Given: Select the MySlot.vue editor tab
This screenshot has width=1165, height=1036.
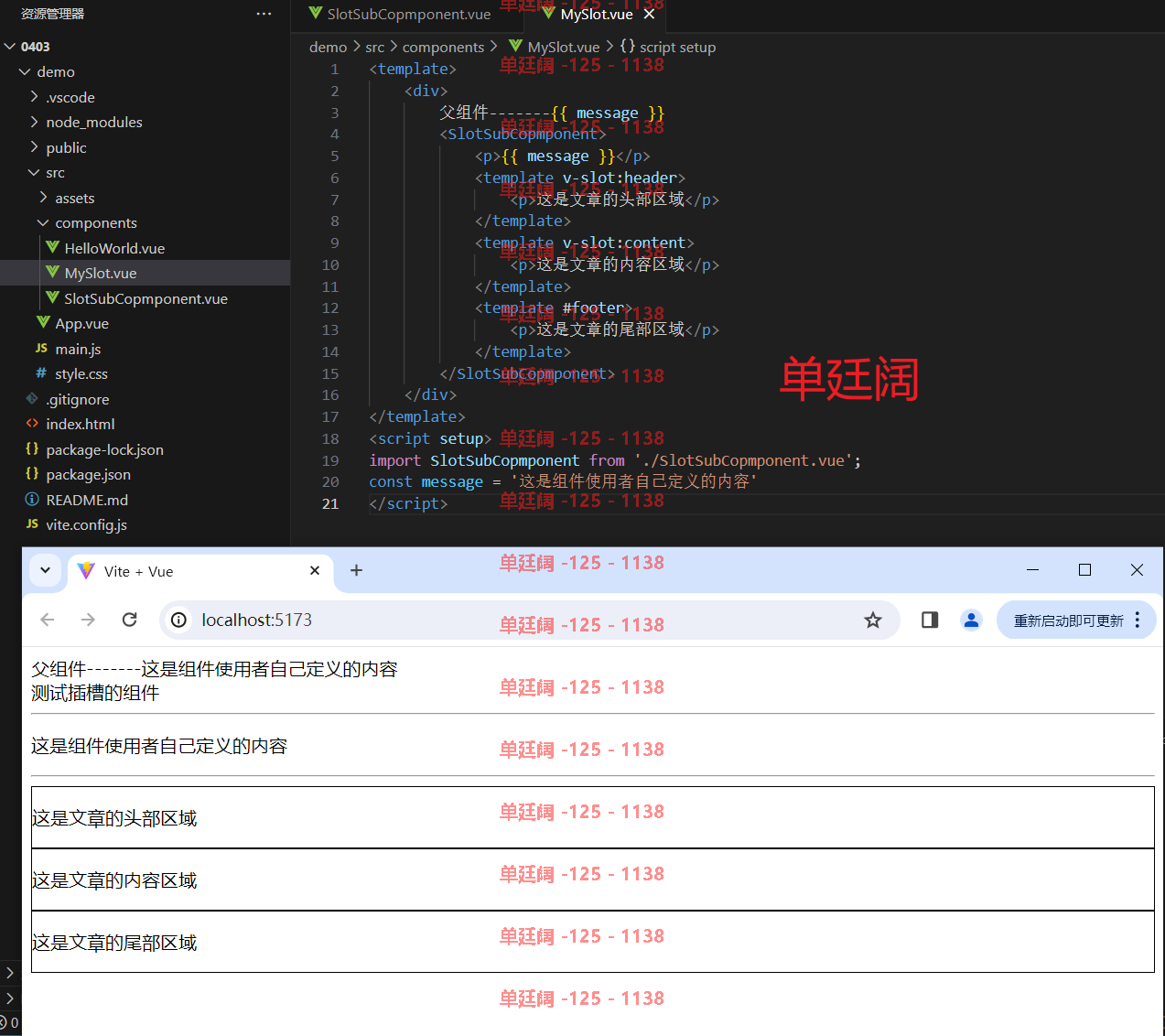Looking at the screenshot, I should 597,14.
